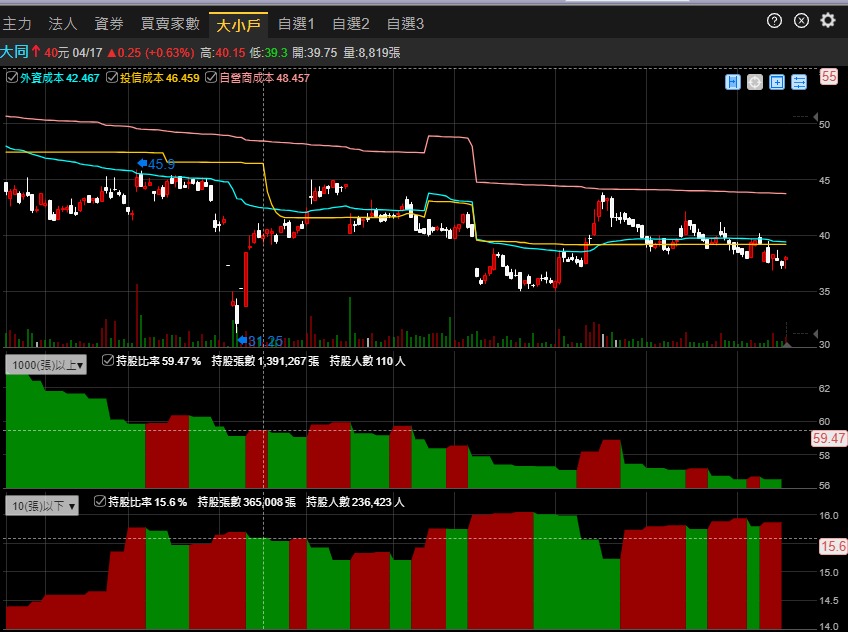Viewport: 848px width, 632px height.
Task: Toggle the crosshair target icon
Action: point(755,83)
